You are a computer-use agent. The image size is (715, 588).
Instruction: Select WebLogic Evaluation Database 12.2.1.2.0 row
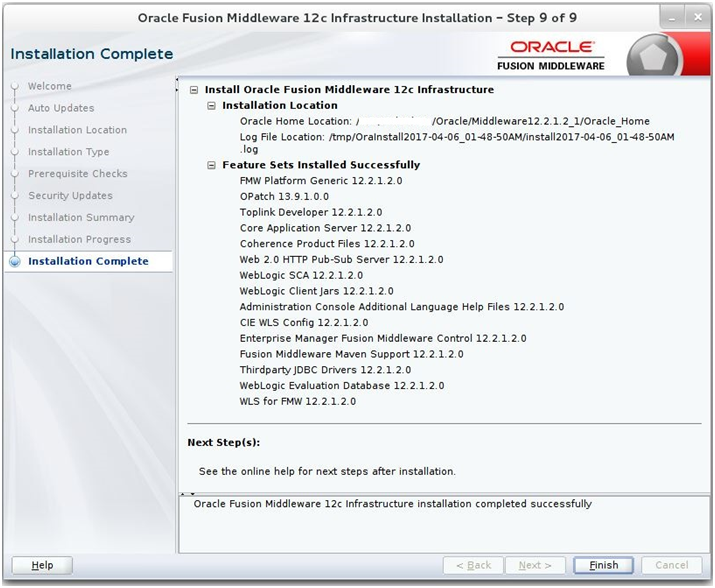[342, 386]
